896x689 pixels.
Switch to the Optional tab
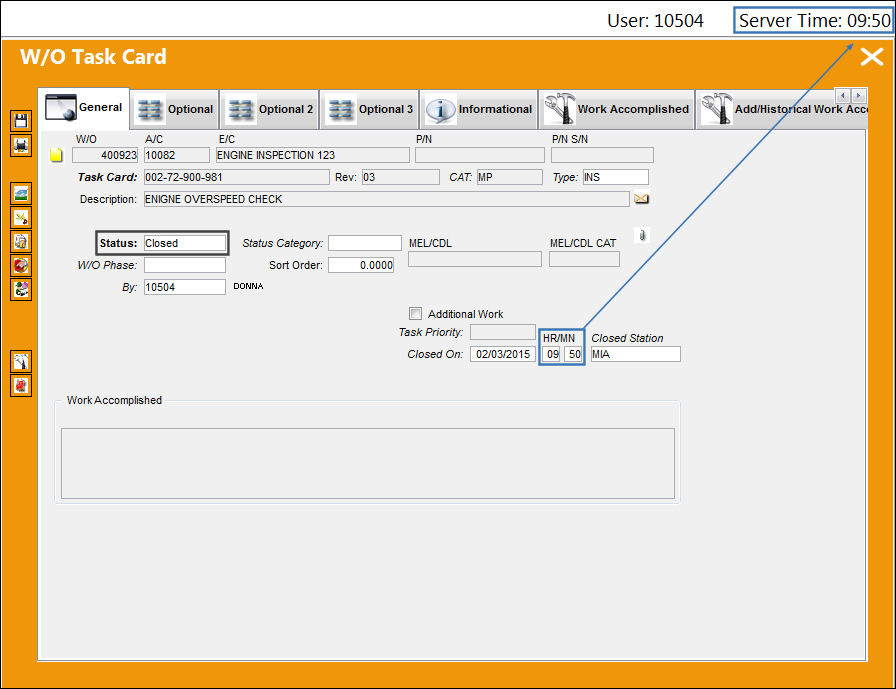[175, 109]
